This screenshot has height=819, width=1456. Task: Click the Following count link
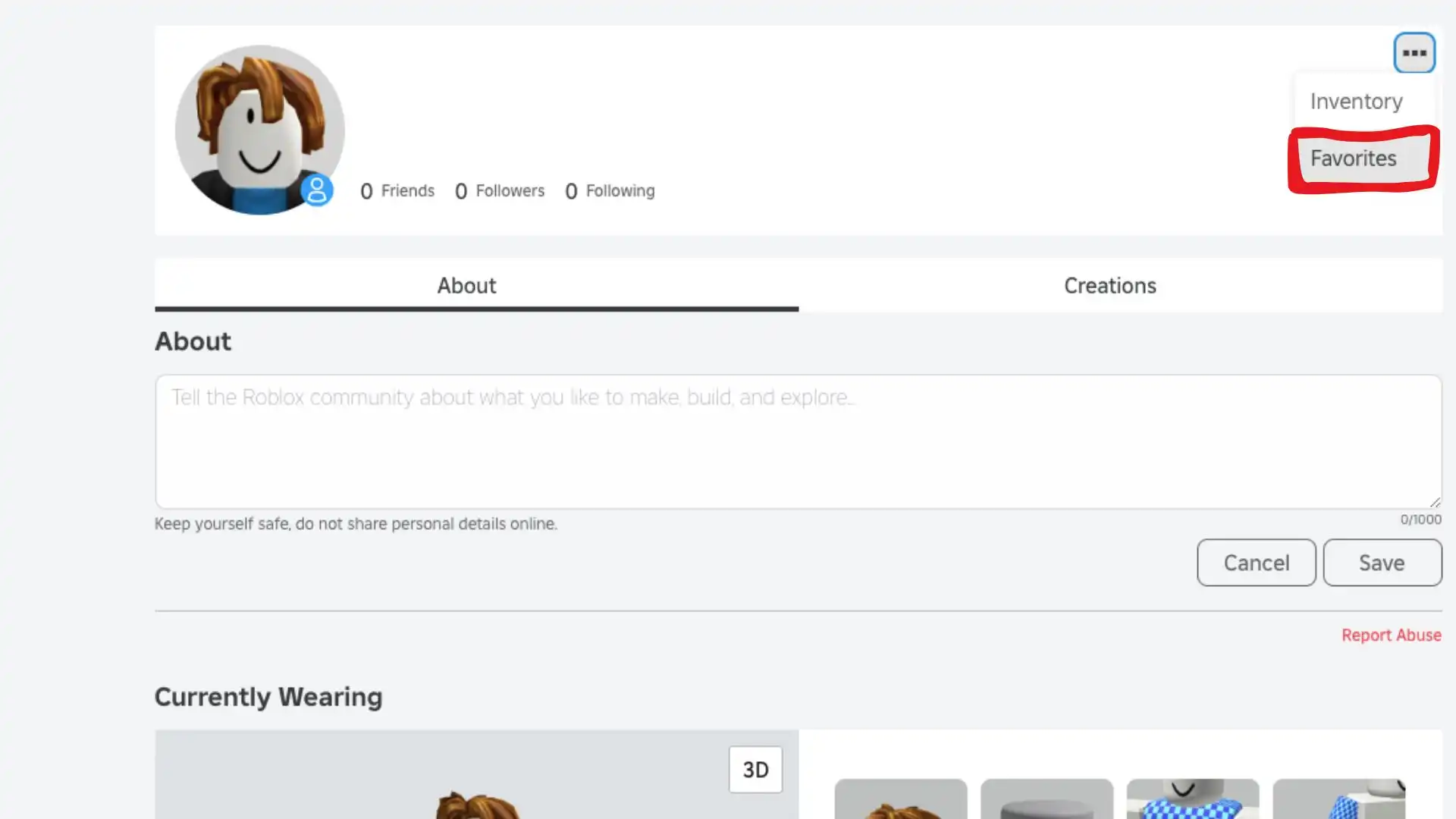pos(608,190)
